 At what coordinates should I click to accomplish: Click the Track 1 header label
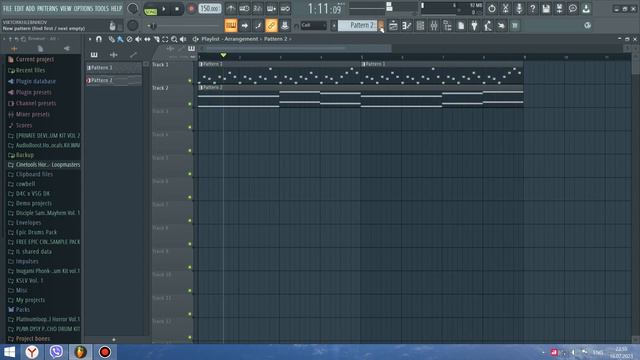coord(160,64)
